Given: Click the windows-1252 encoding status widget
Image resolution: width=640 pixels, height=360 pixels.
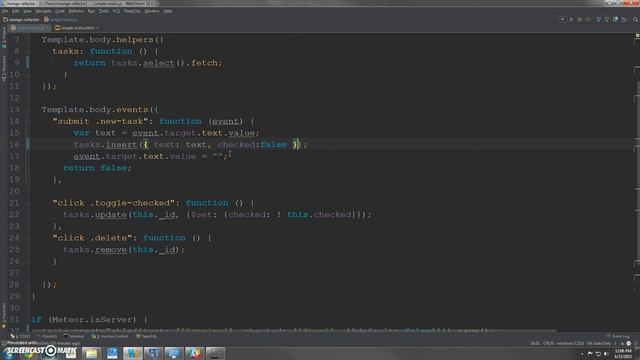Looking at the screenshot, I should (x=570, y=343).
